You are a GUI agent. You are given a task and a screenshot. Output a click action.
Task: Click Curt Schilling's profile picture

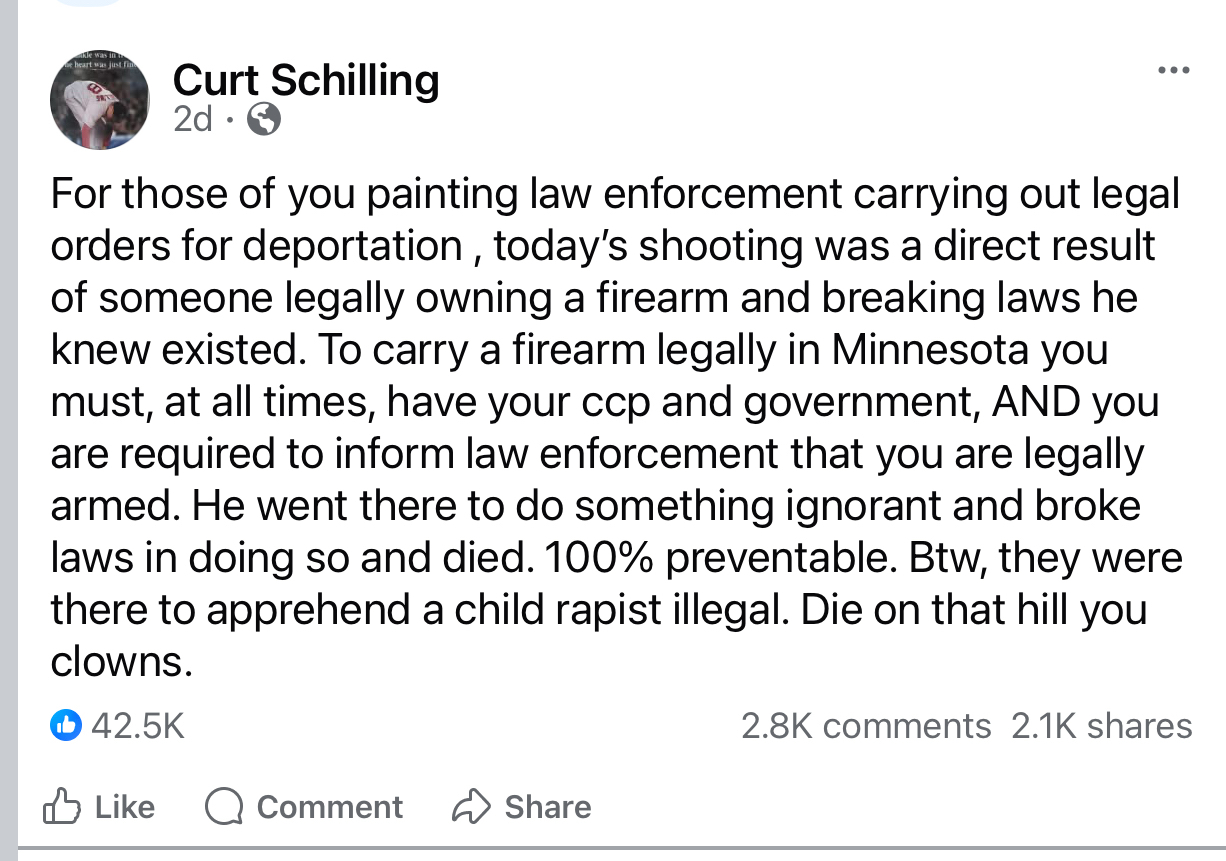pos(99,100)
